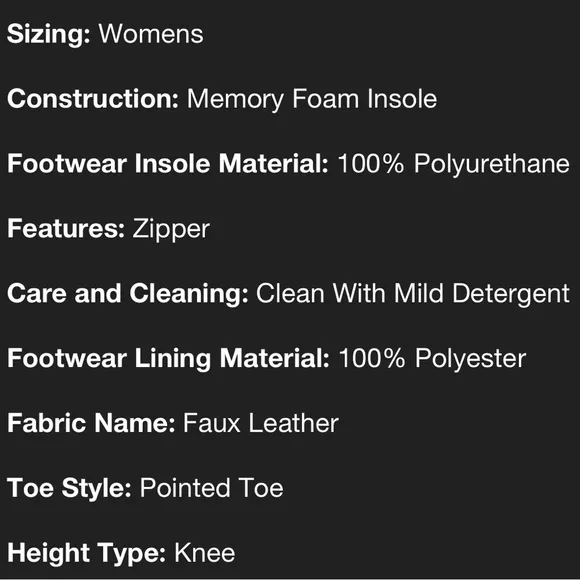This screenshot has width=580, height=580.
Task: Click the Height Type label
Action: point(86,554)
